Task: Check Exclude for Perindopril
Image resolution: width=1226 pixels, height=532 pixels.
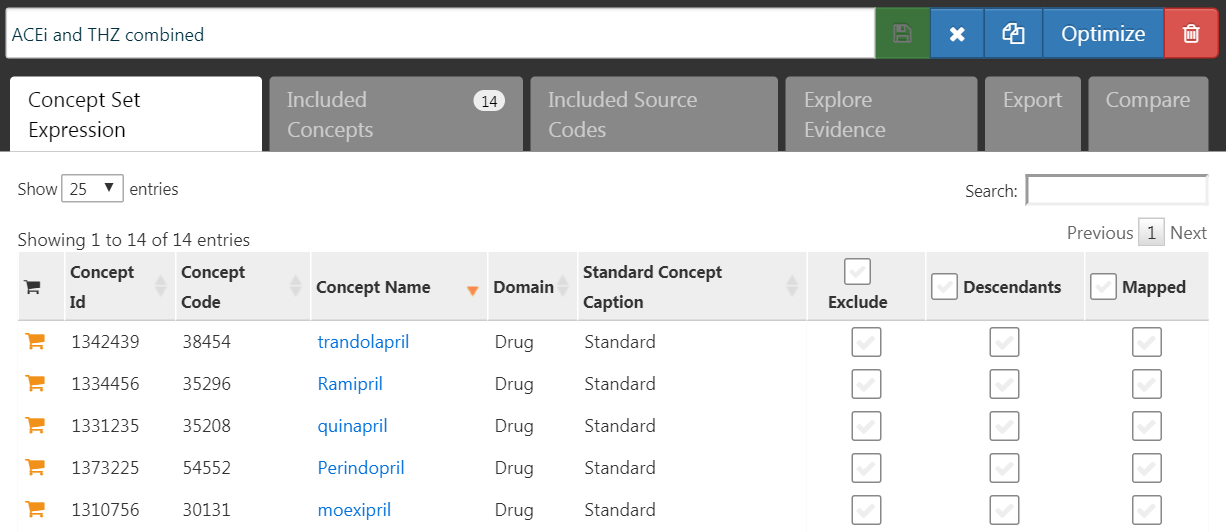Action: (866, 468)
